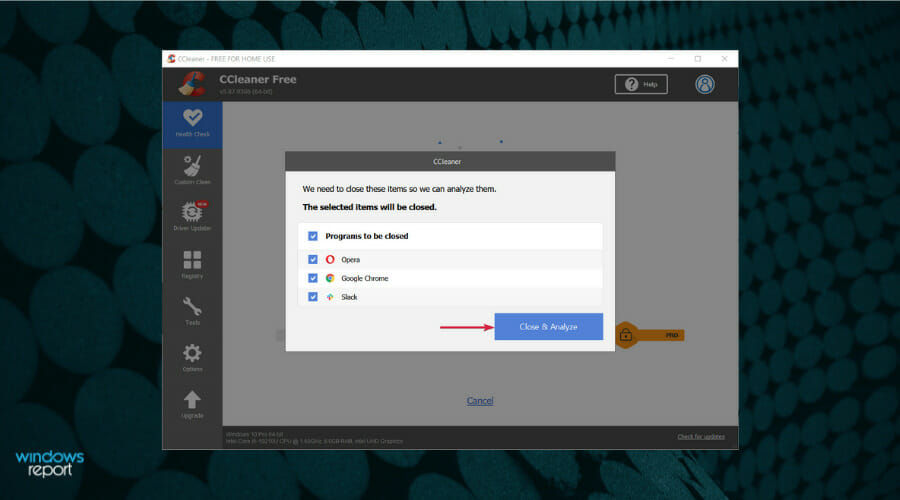
Task: Open the Tools wrench section
Action: [192, 311]
